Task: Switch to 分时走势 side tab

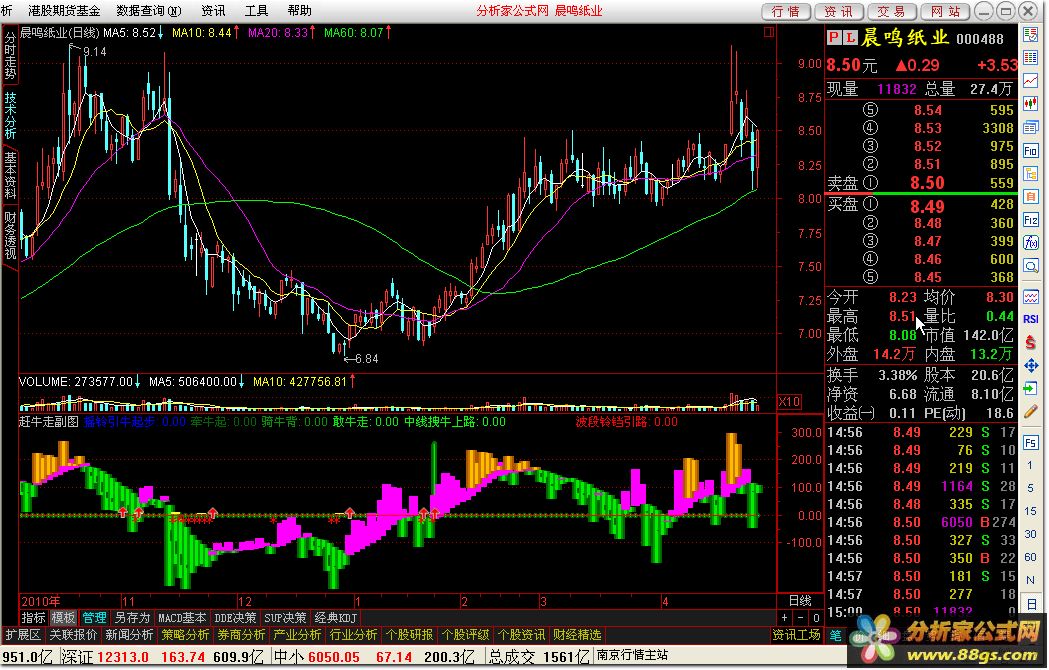Action: [10, 55]
